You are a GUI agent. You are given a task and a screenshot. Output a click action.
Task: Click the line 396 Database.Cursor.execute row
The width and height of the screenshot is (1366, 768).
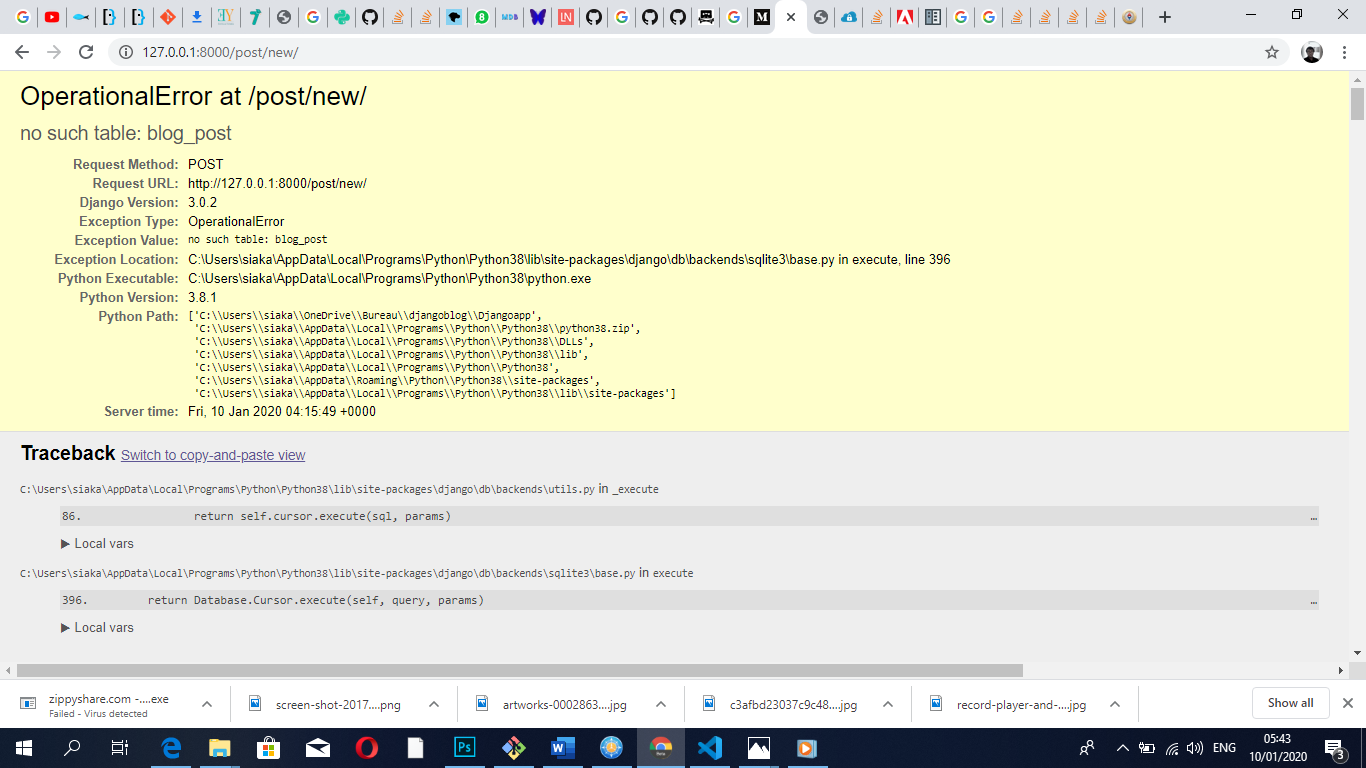(x=689, y=600)
